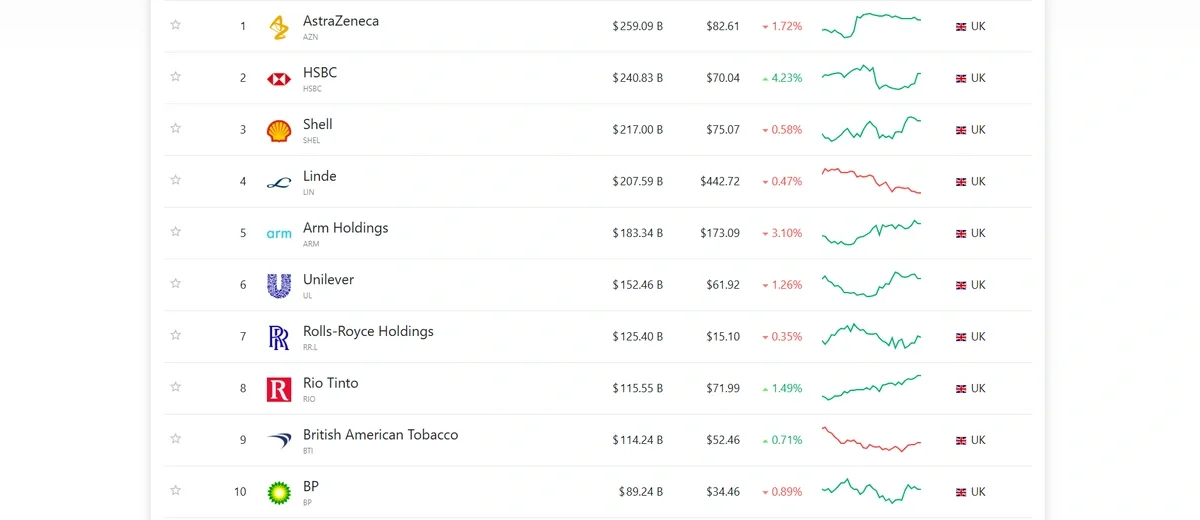
Task: Add British American Tobacco to favorites
Action: [176, 439]
